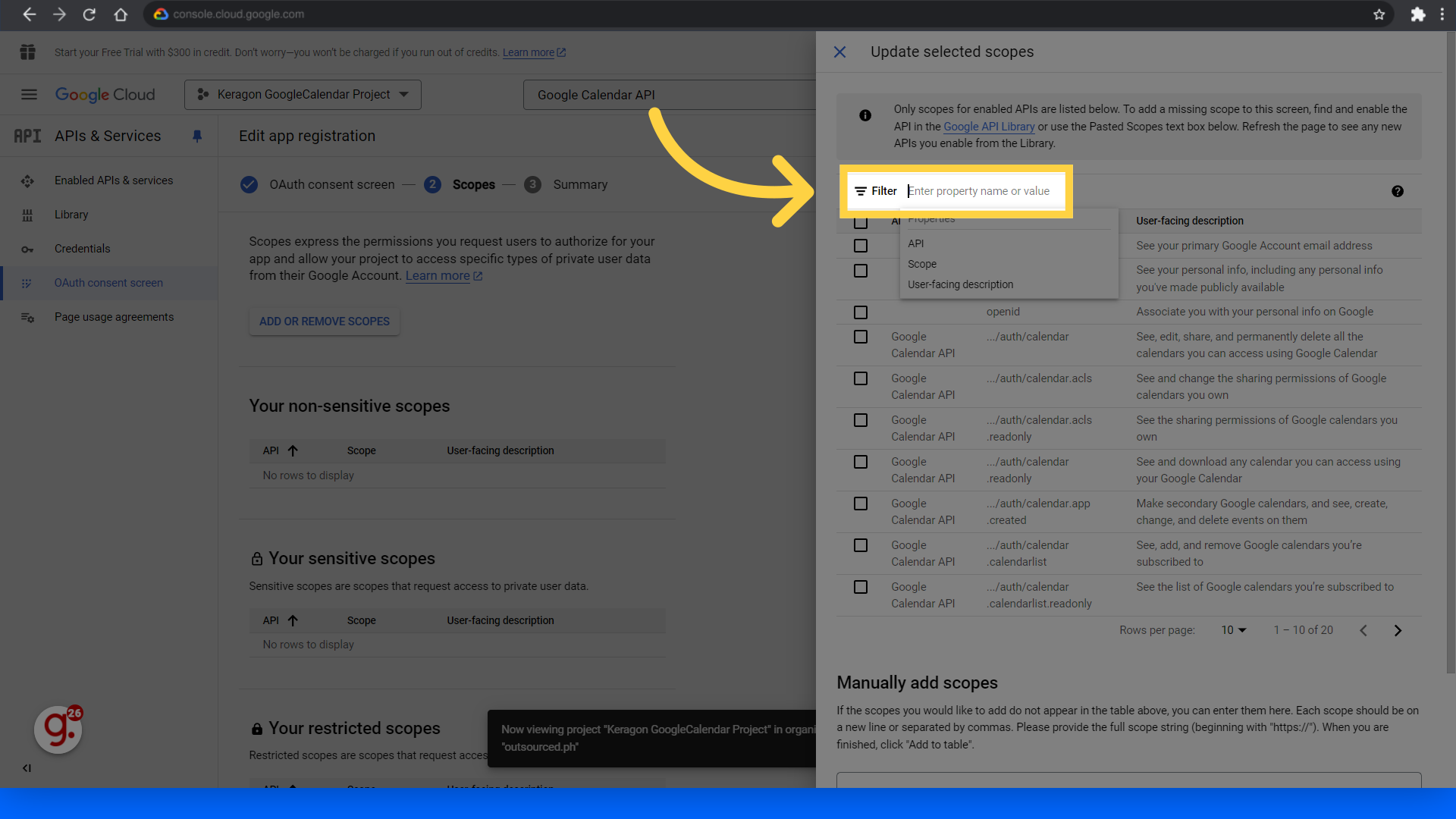This screenshot has height=819, width=1456.
Task: Open the Google API Library link
Action: pyautogui.click(x=988, y=127)
